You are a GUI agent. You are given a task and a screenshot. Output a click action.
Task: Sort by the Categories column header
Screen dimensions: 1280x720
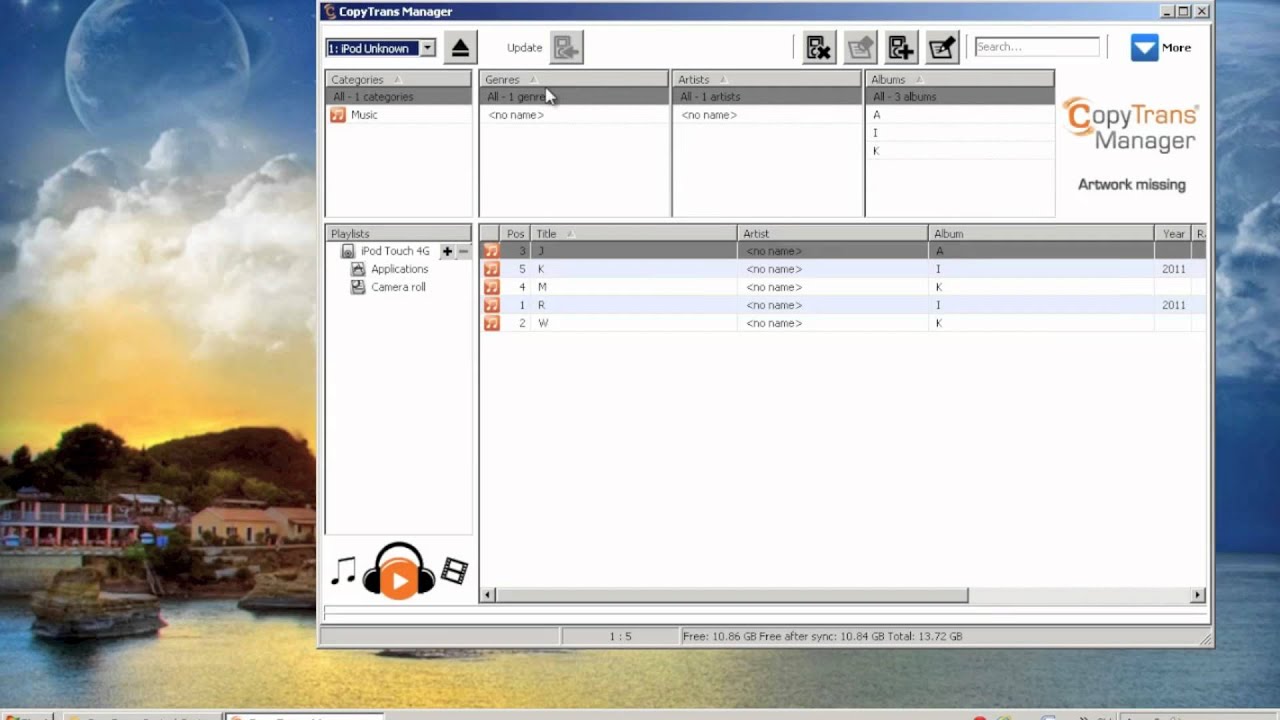point(398,79)
